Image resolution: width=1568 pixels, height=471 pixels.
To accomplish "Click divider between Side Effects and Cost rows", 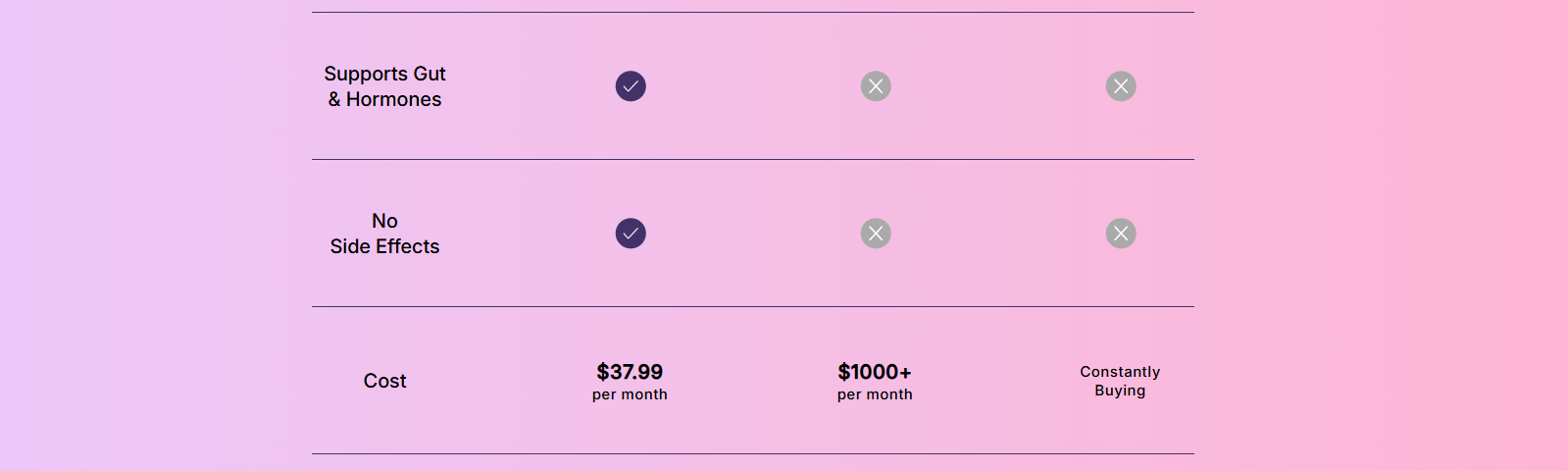I will 753,306.
